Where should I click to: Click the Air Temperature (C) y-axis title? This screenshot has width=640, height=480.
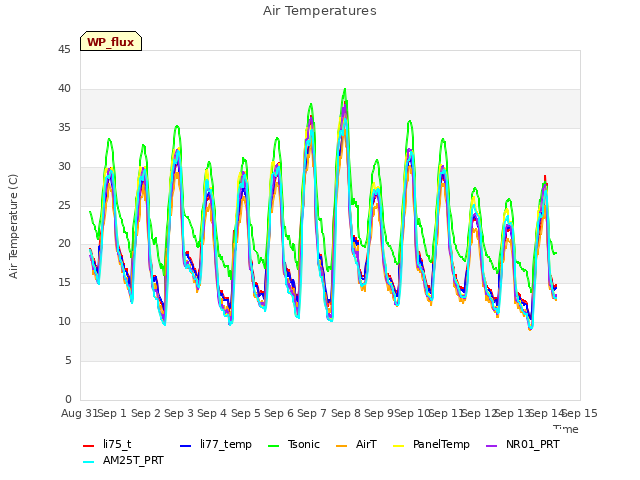(x=13, y=226)
